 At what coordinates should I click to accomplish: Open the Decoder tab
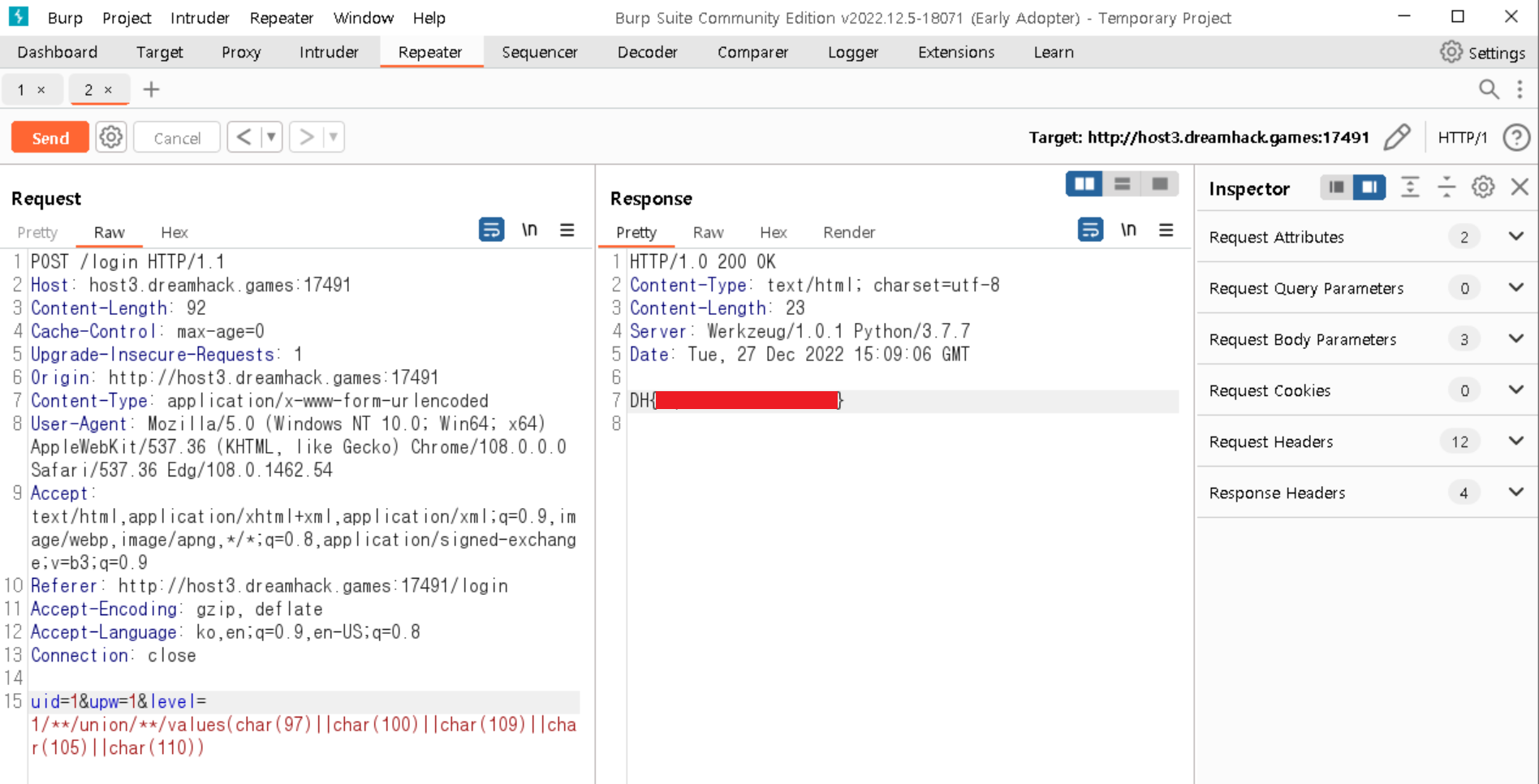647,52
